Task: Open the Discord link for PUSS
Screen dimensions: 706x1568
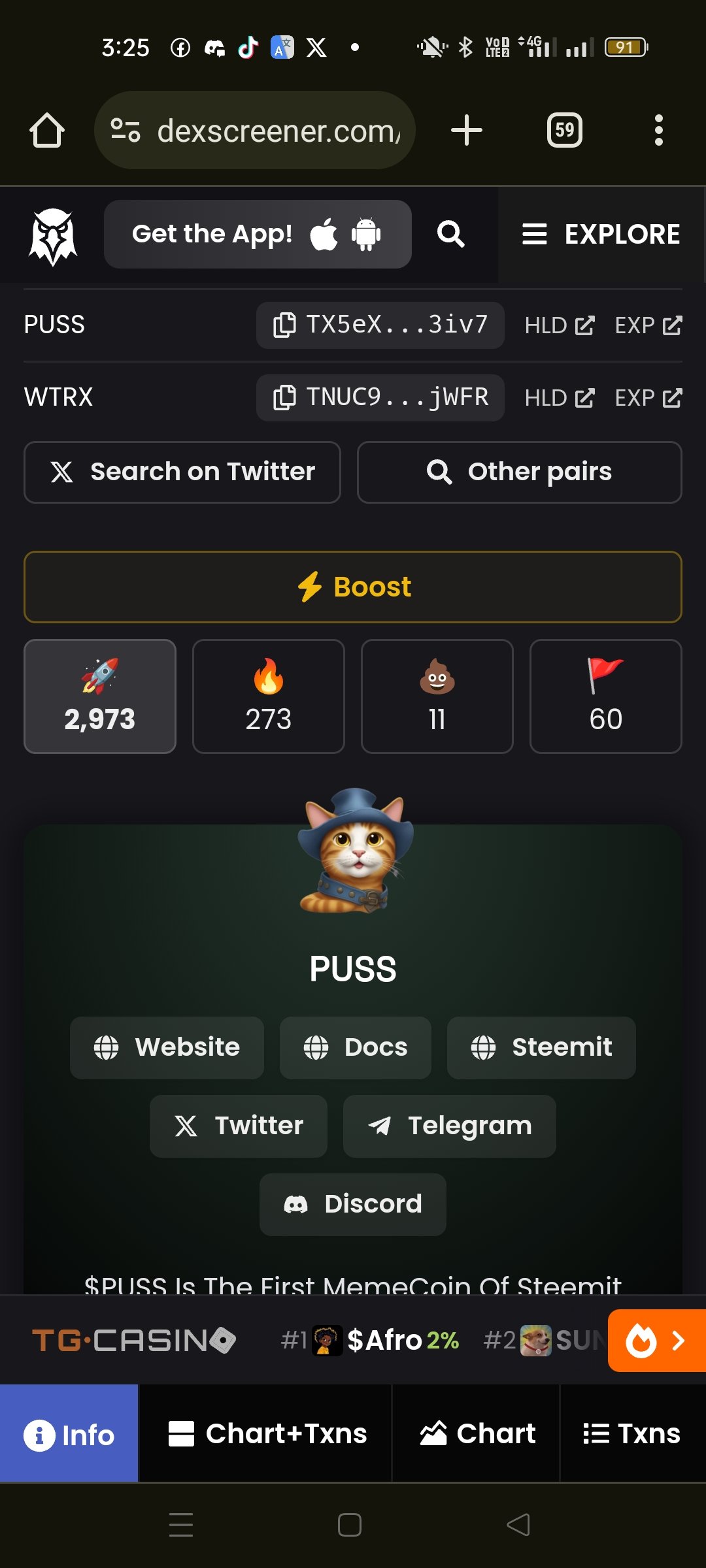Action: 353,1204
